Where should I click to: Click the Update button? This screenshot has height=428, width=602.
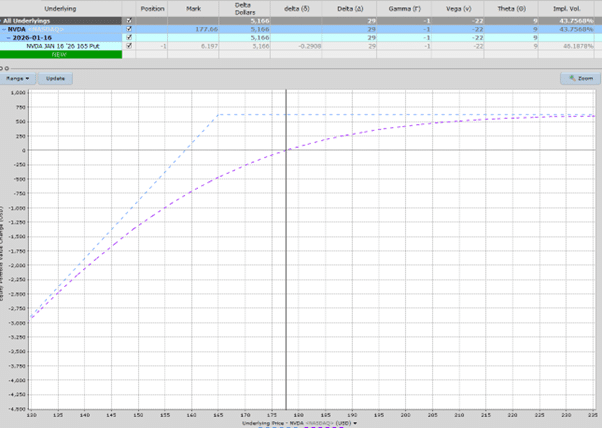tap(56, 78)
